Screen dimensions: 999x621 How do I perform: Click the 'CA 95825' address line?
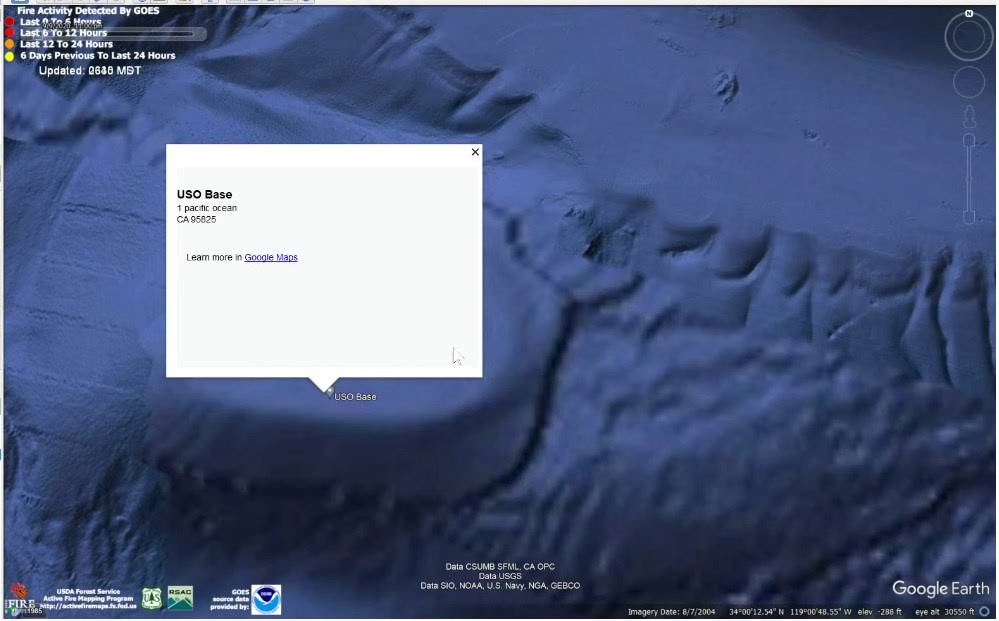coord(197,220)
